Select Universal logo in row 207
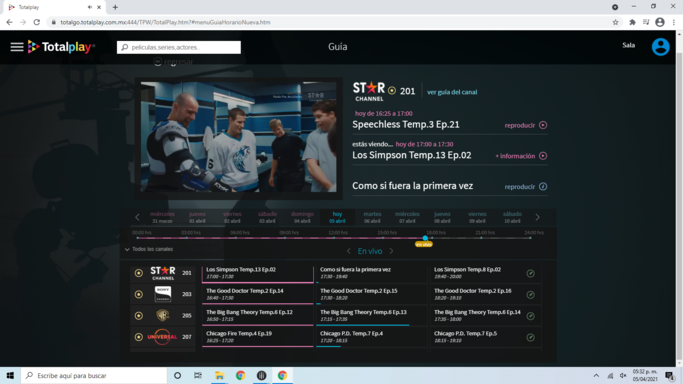This screenshot has width=683, height=384. pos(162,337)
